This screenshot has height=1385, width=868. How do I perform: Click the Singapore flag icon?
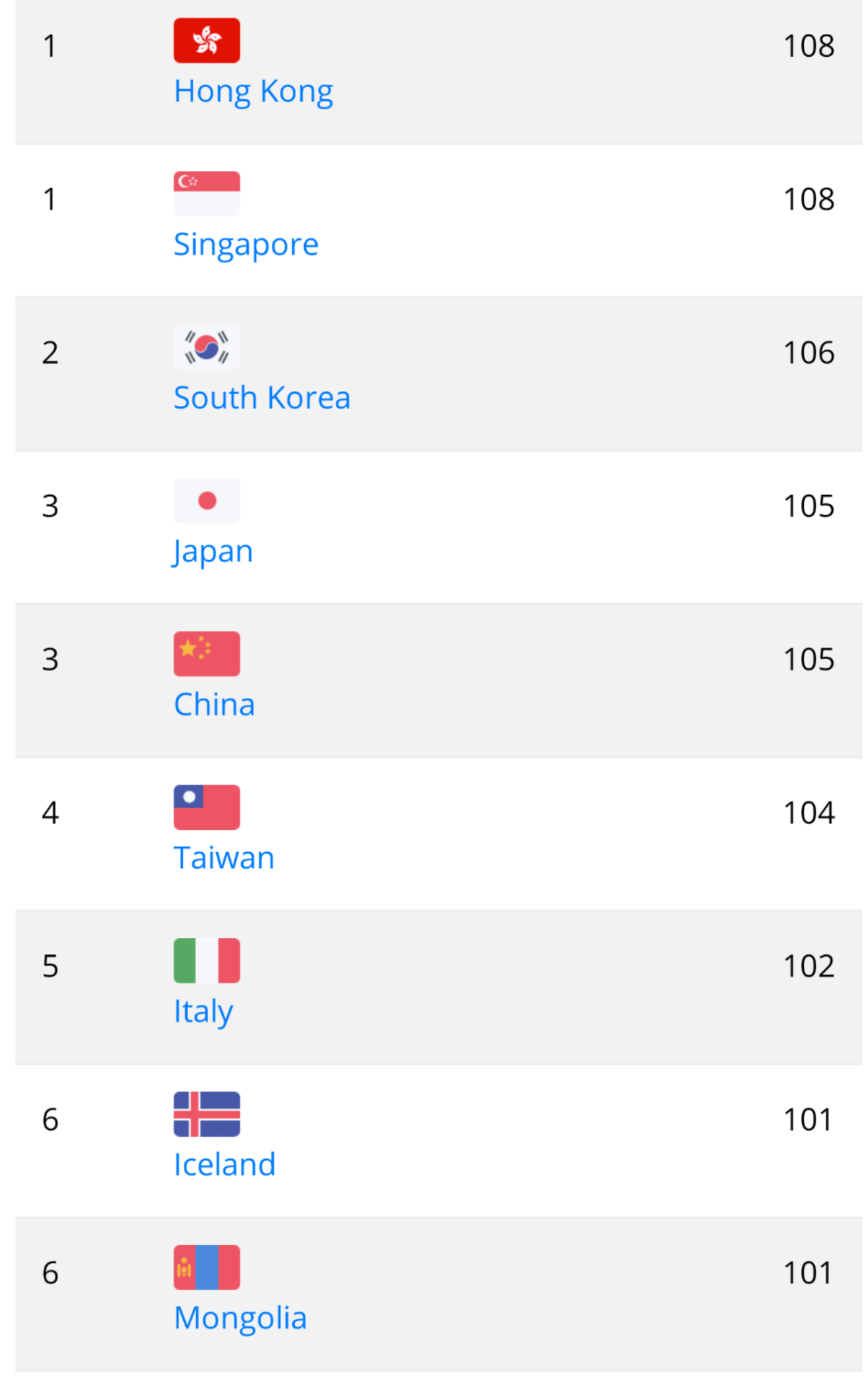[x=206, y=193]
